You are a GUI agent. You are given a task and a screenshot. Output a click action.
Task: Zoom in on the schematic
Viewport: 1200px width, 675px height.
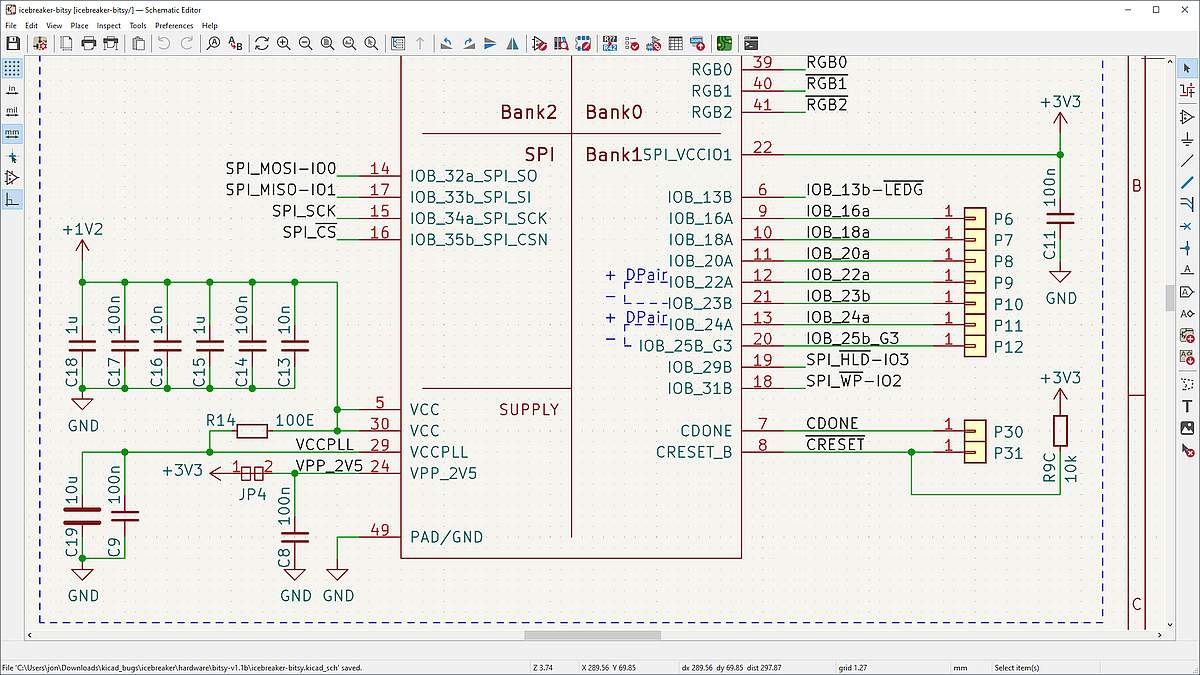click(284, 44)
